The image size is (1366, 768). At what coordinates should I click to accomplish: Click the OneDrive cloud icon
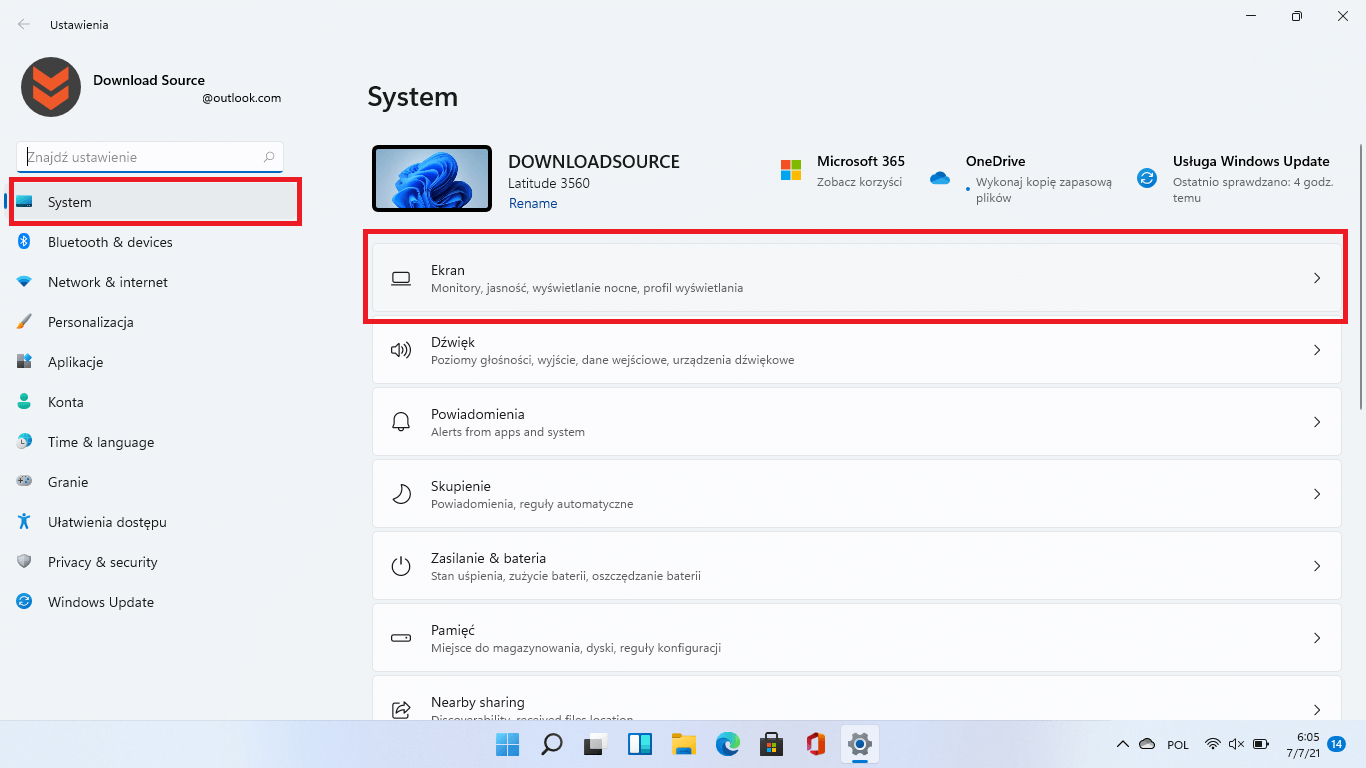click(939, 178)
